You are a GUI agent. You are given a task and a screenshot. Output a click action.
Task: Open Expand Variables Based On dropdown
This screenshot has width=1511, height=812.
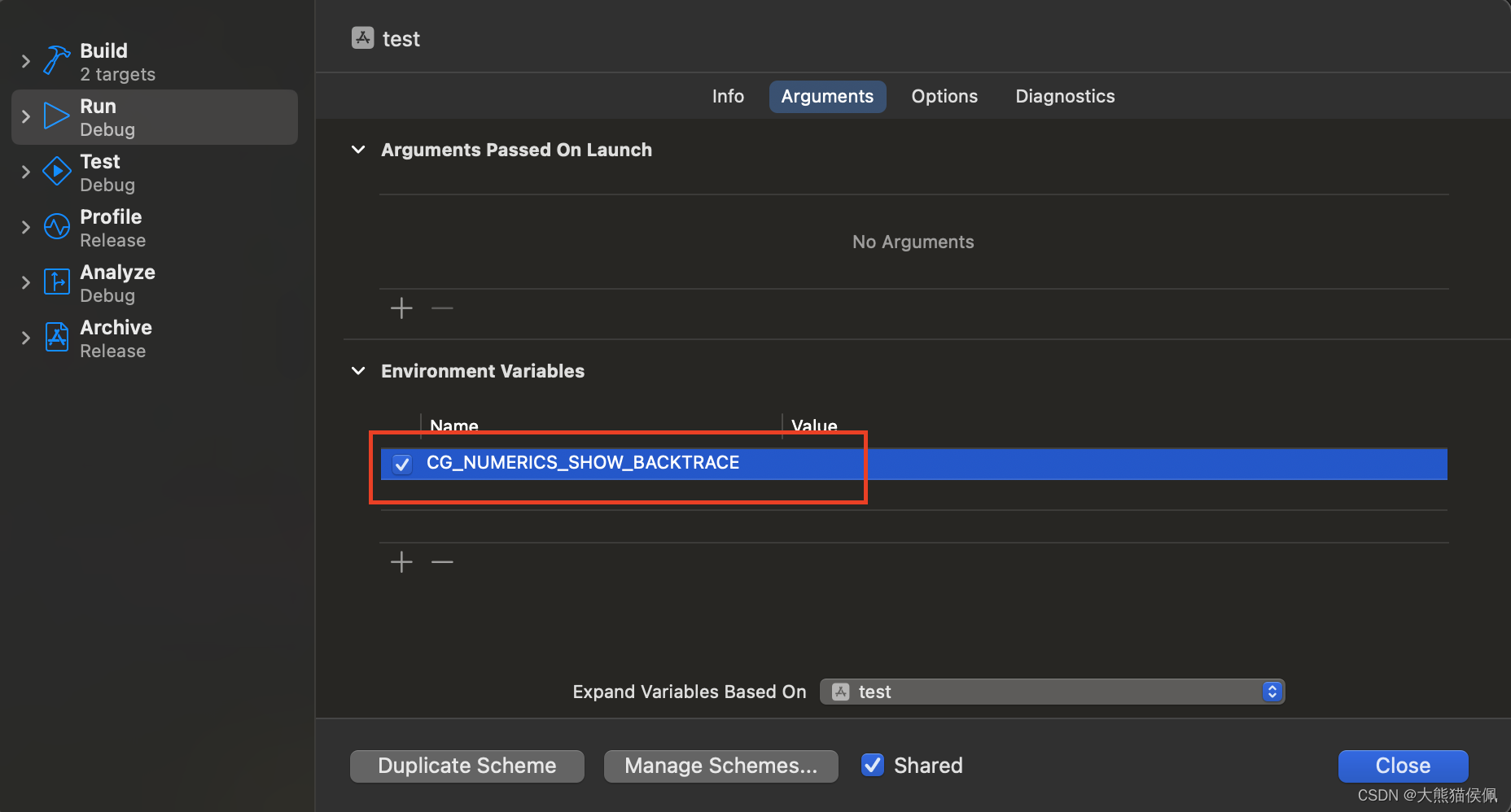(1052, 692)
